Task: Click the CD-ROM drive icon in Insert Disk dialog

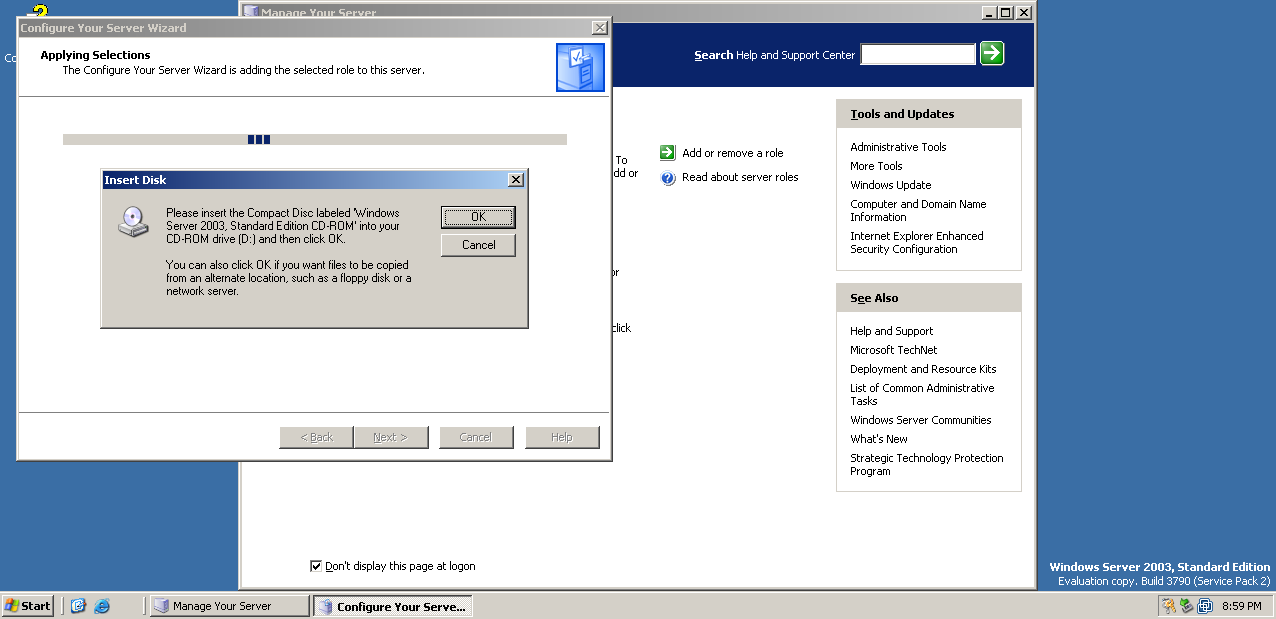Action: 133,222
